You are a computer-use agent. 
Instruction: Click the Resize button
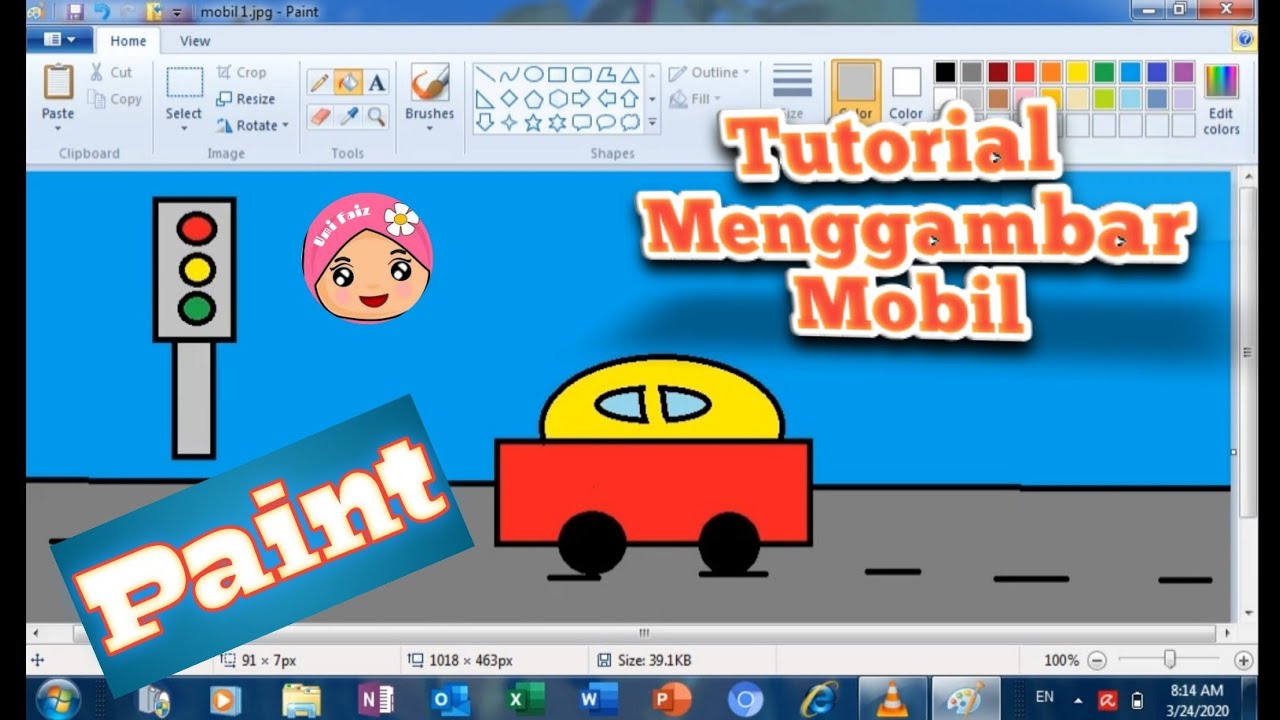click(x=246, y=99)
